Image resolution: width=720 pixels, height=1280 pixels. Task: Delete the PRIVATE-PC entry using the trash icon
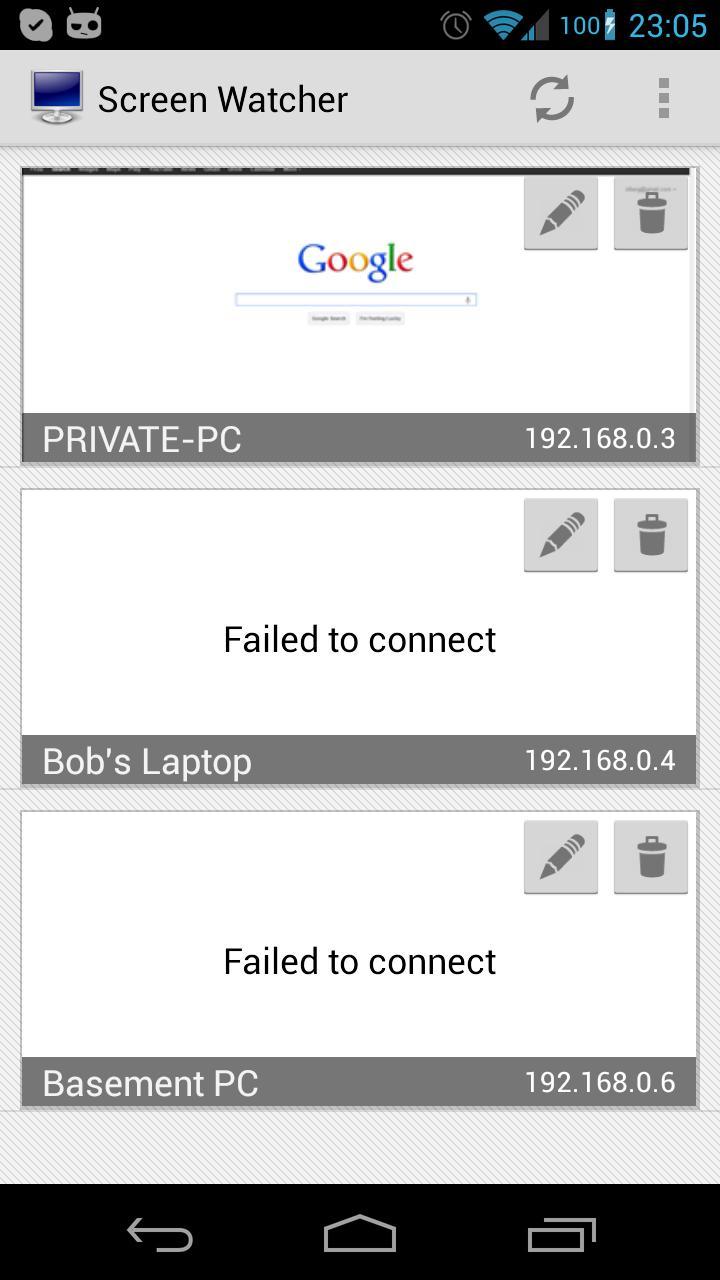point(651,213)
